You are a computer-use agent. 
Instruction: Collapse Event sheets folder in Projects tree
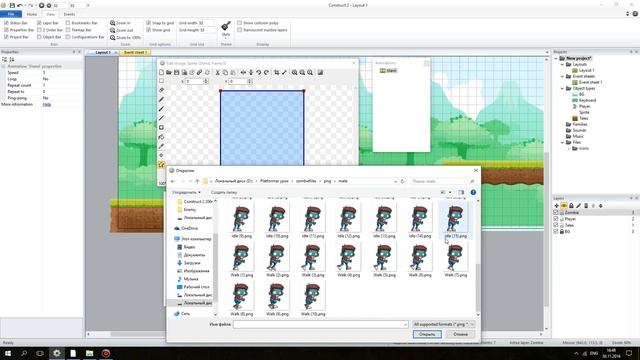562,76
